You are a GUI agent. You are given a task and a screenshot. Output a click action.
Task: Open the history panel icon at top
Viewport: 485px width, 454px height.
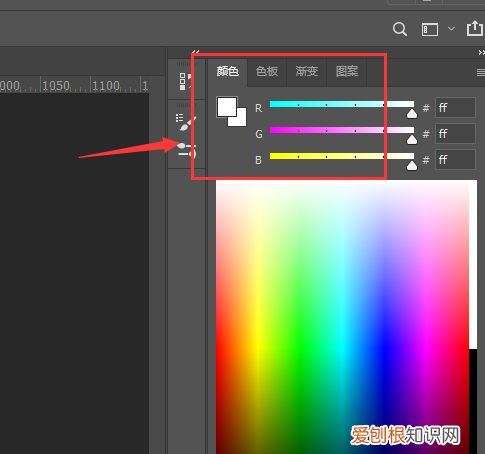(x=186, y=81)
